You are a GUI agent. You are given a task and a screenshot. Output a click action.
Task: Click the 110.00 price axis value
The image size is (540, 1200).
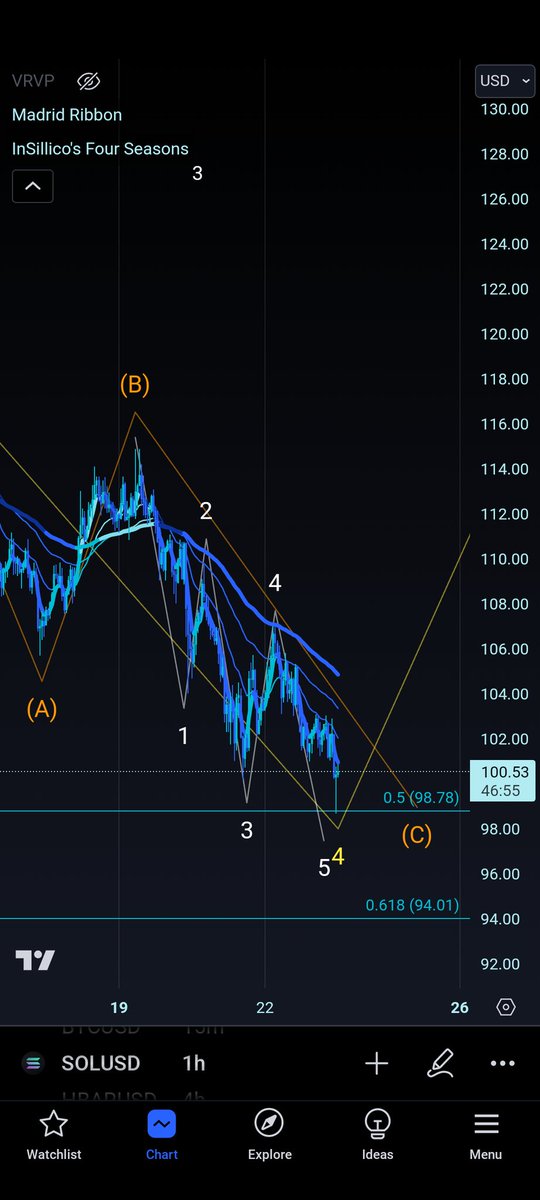[x=504, y=559]
